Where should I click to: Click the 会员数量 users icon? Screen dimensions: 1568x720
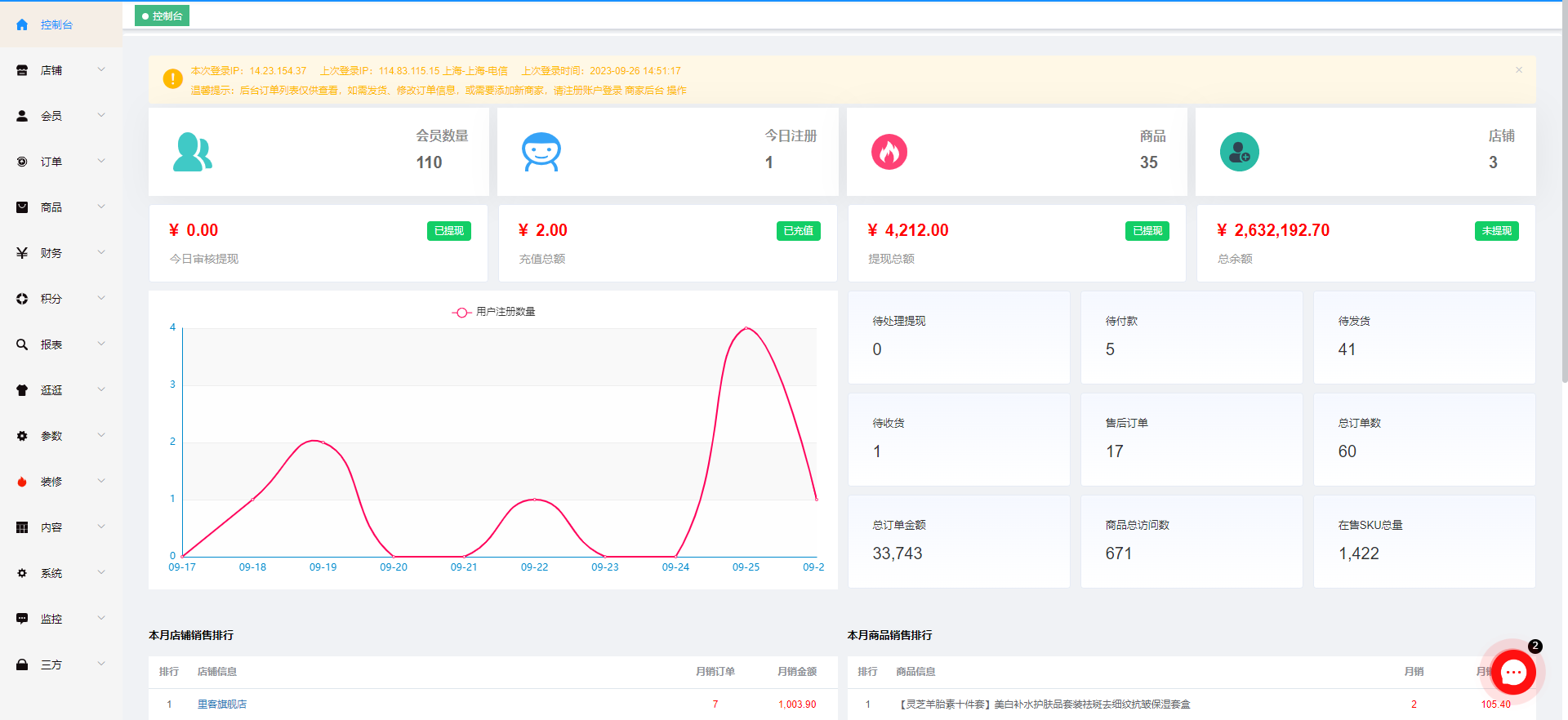(x=193, y=152)
